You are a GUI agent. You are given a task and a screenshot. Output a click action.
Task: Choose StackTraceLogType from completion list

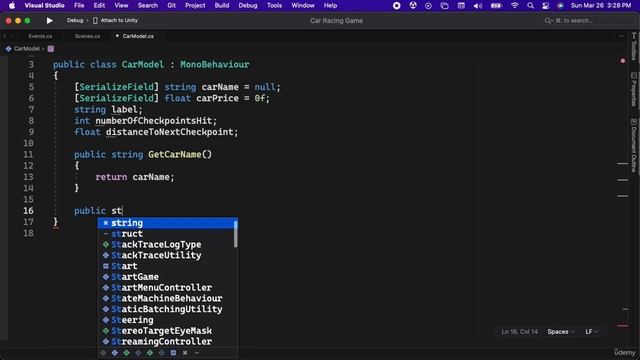[167, 244]
